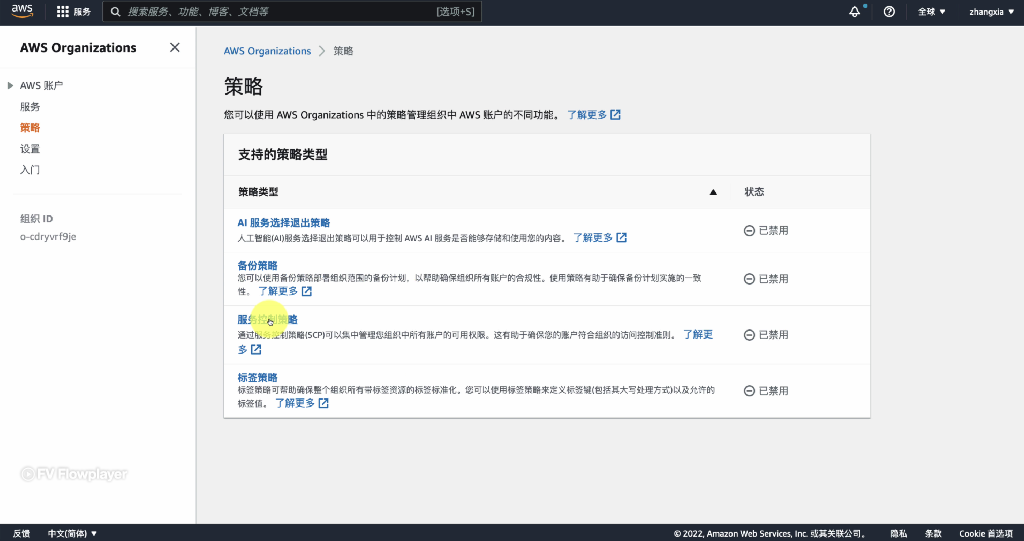Open 标签策略 policy link
Image resolution: width=1024 pixels, height=541 pixels.
point(257,377)
